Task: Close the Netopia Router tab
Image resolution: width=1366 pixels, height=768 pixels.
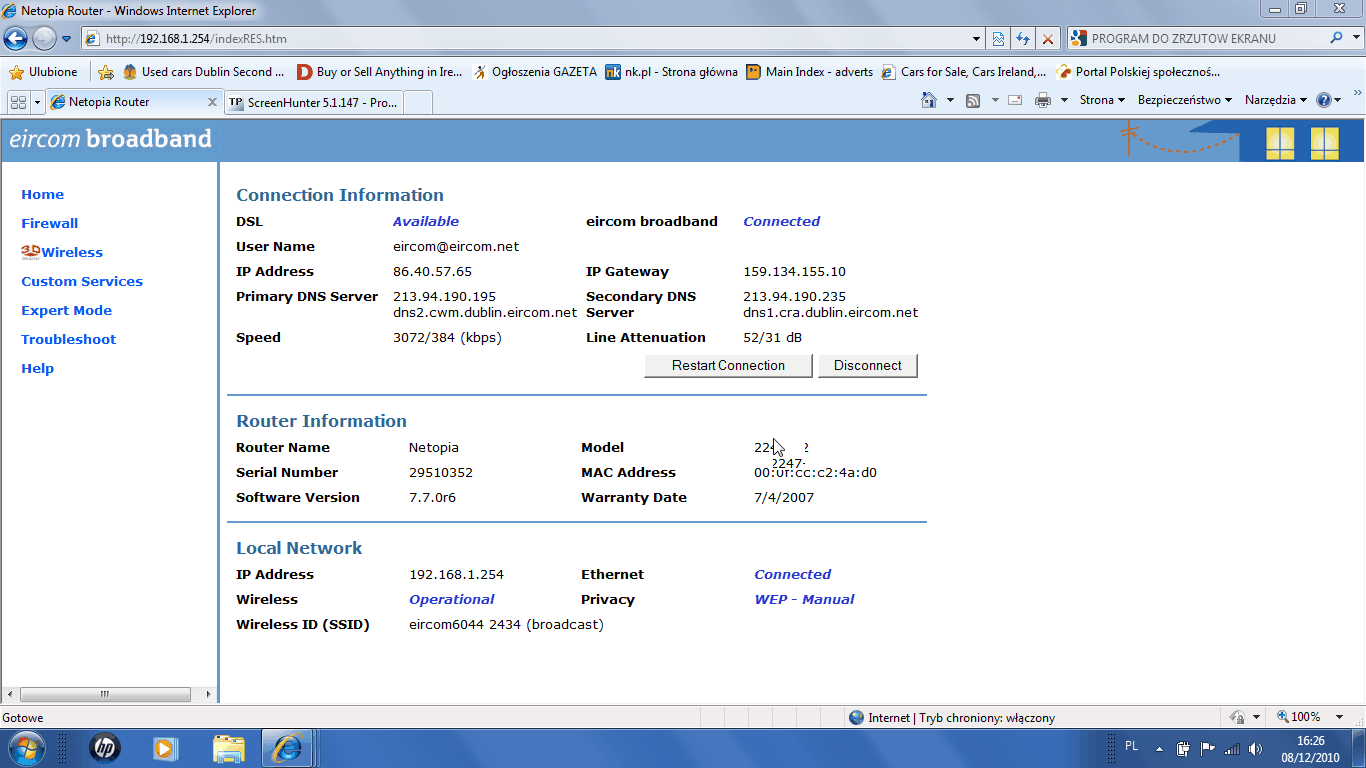Action: [x=212, y=102]
